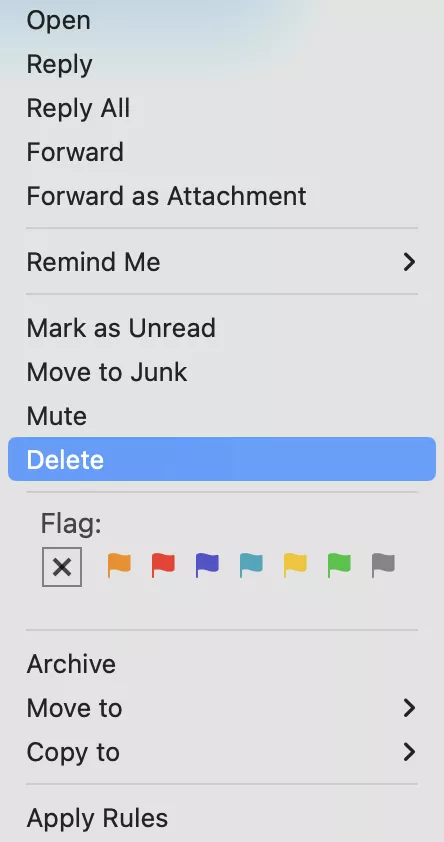
Task: Apply the red flag
Action: pyautogui.click(x=163, y=565)
